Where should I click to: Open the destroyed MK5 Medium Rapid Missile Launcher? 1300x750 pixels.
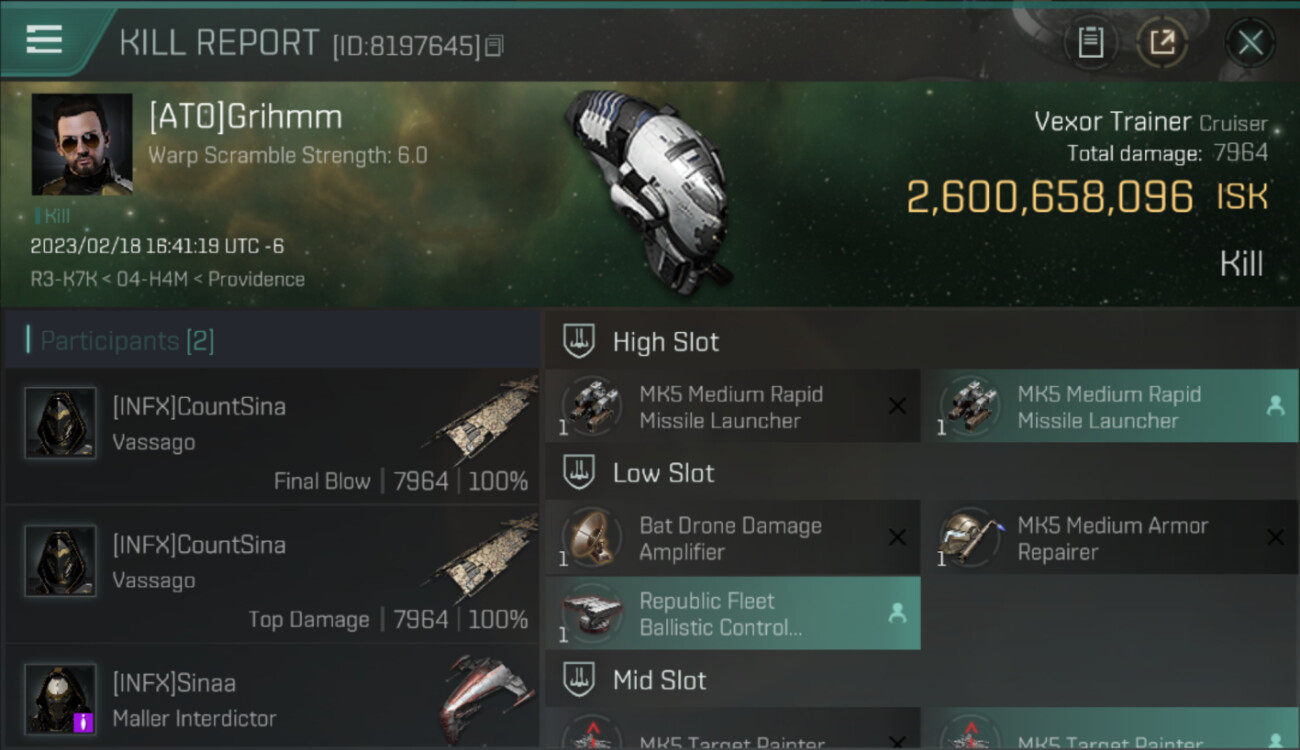(733, 406)
